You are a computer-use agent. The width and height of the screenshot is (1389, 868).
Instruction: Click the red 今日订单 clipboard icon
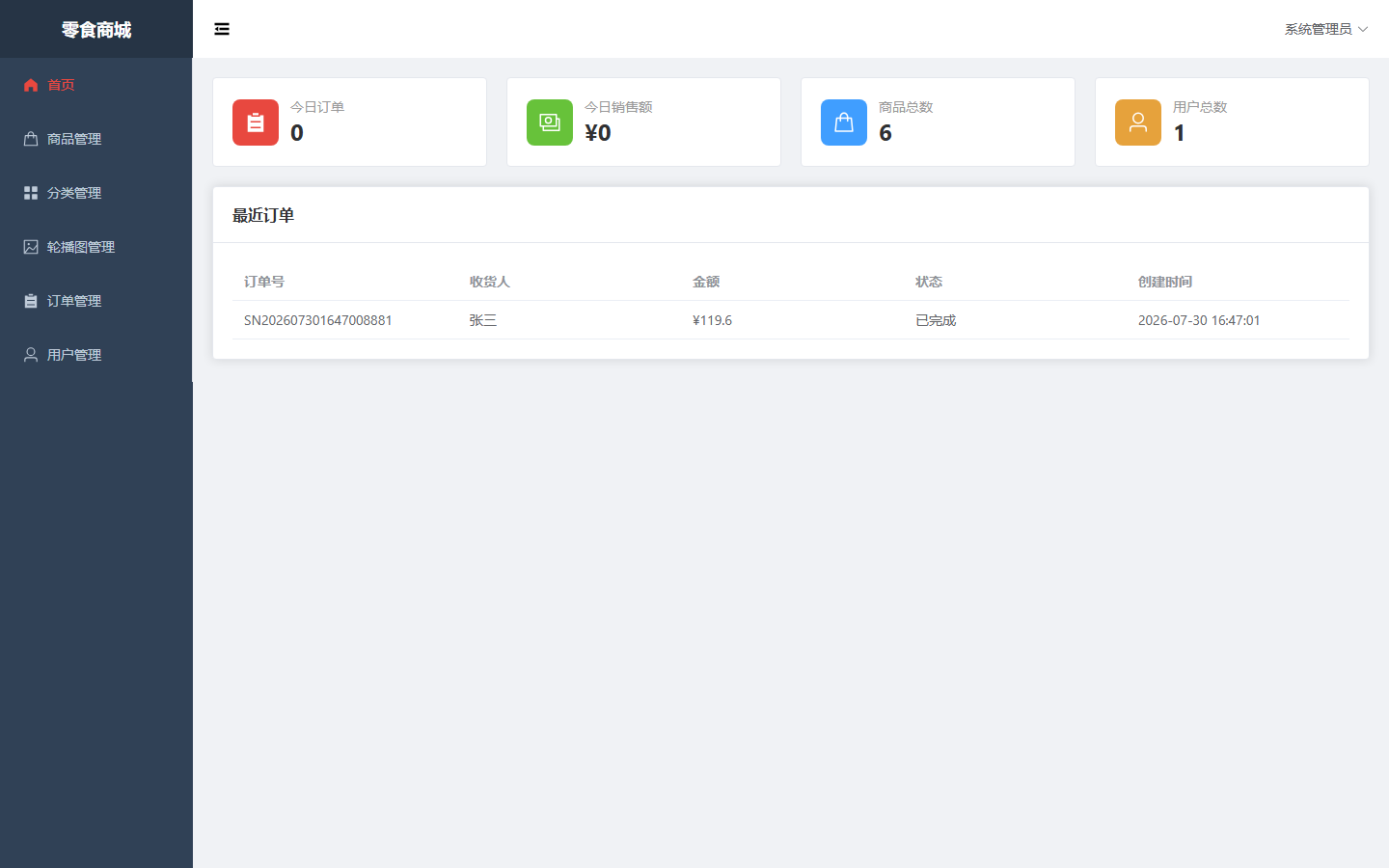point(256,122)
